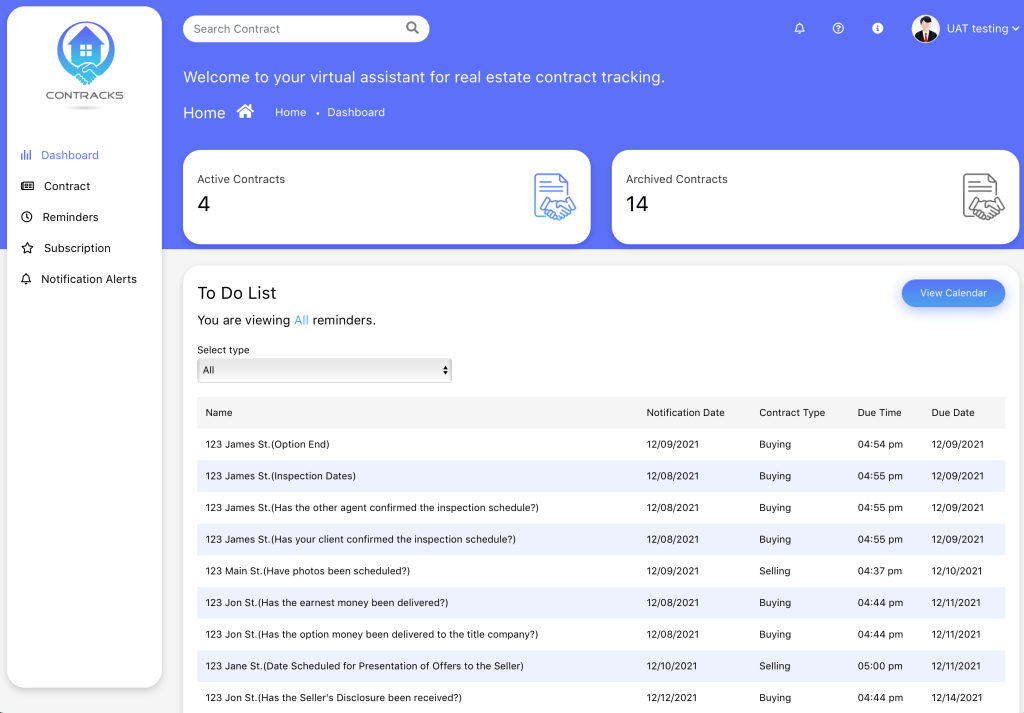Open Reminders from the sidebar
This screenshot has width=1024, height=713.
click(x=70, y=217)
